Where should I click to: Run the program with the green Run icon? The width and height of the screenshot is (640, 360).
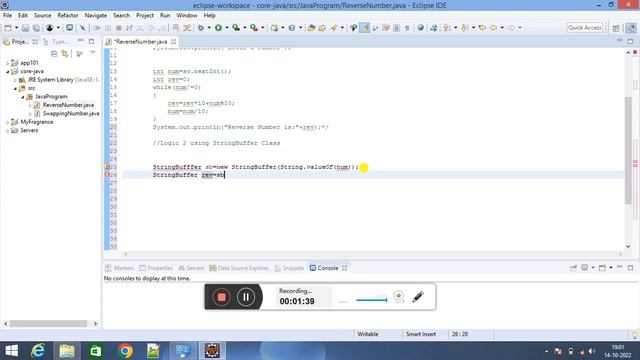click(218, 28)
